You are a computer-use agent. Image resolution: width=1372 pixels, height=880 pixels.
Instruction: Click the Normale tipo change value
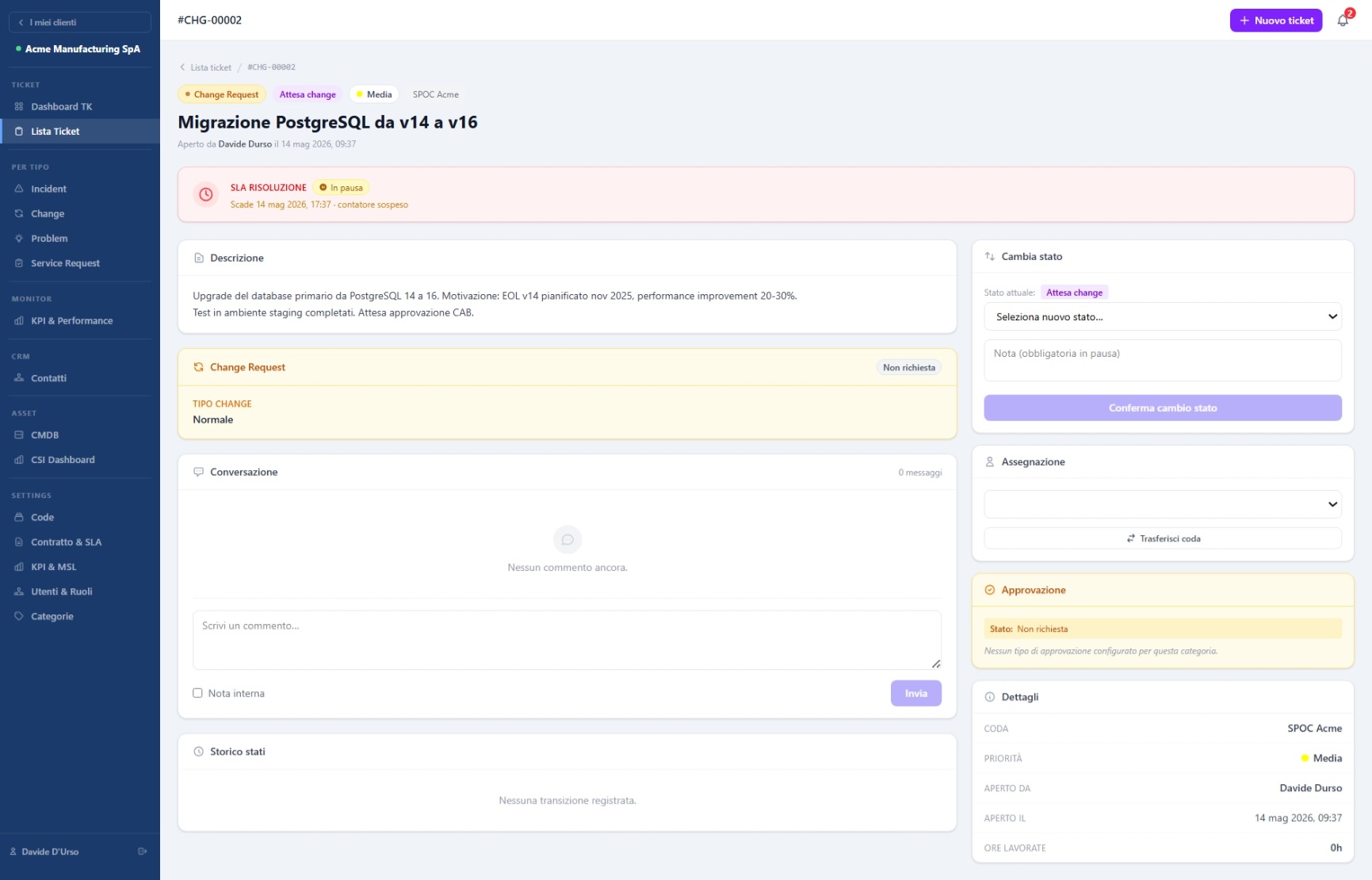(x=212, y=419)
